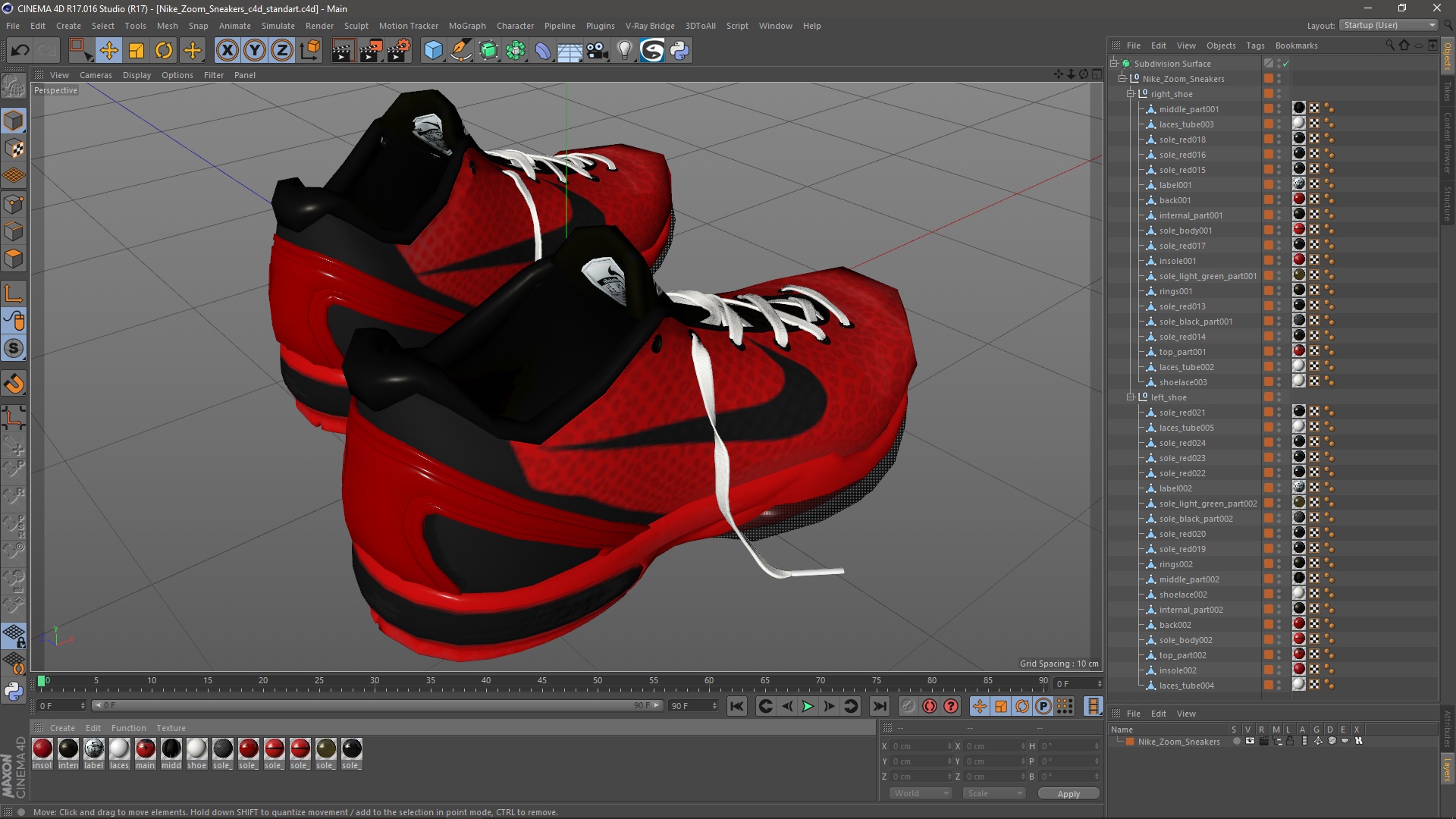Image resolution: width=1456 pixels, height=819 pixels.
Task: Click the Bend deformer icon
Action: (543, 51)
